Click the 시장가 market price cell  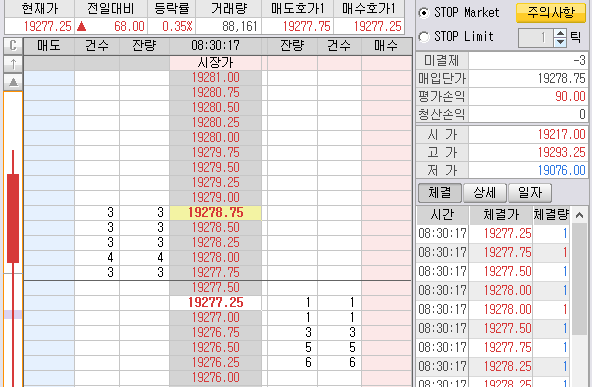pos(215,63)
